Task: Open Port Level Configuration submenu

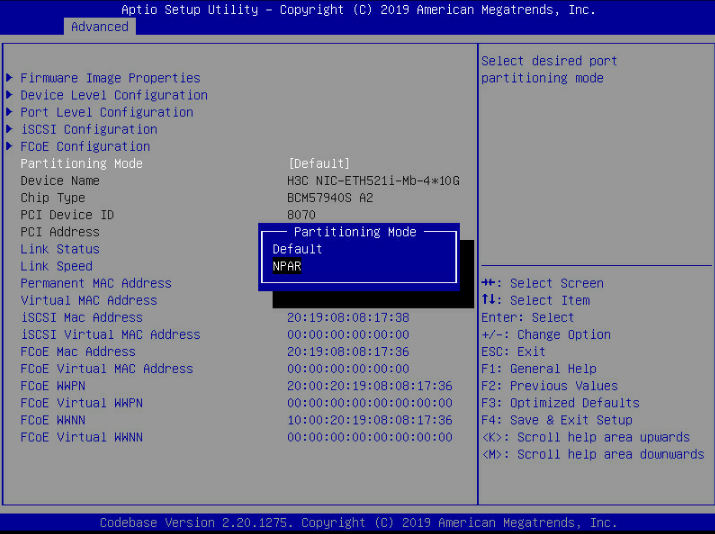Action: 107,112
